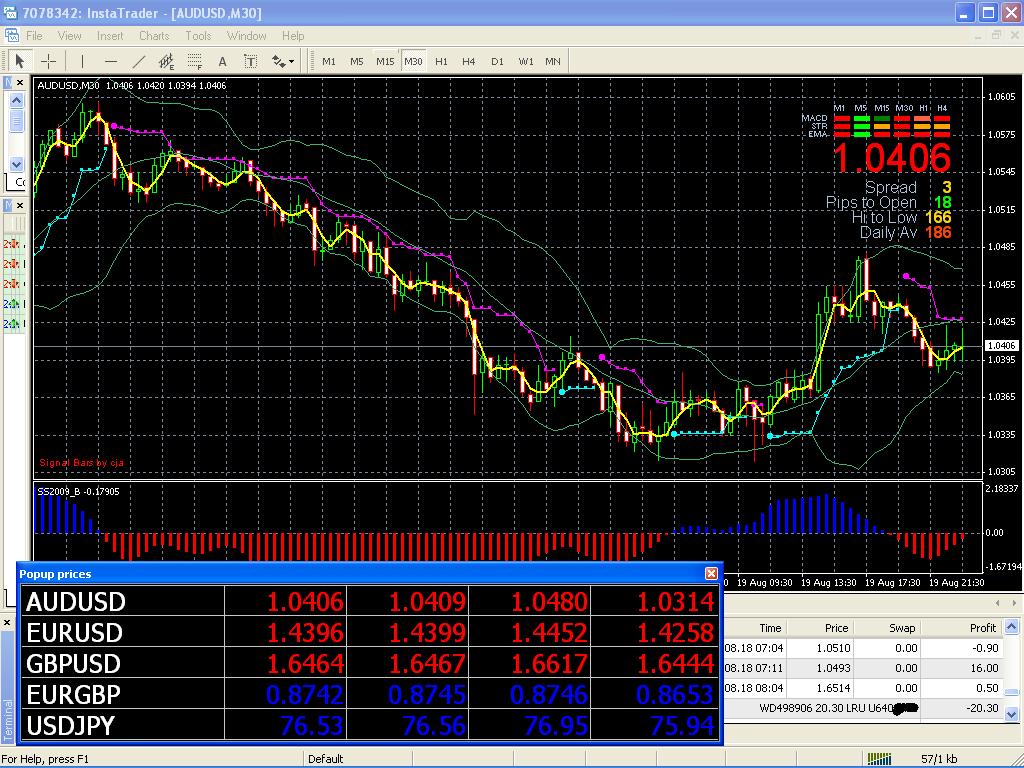Switch chart to W1 timeframe
This screenshot has width=1024, height=768.
(x=525, y=61)
